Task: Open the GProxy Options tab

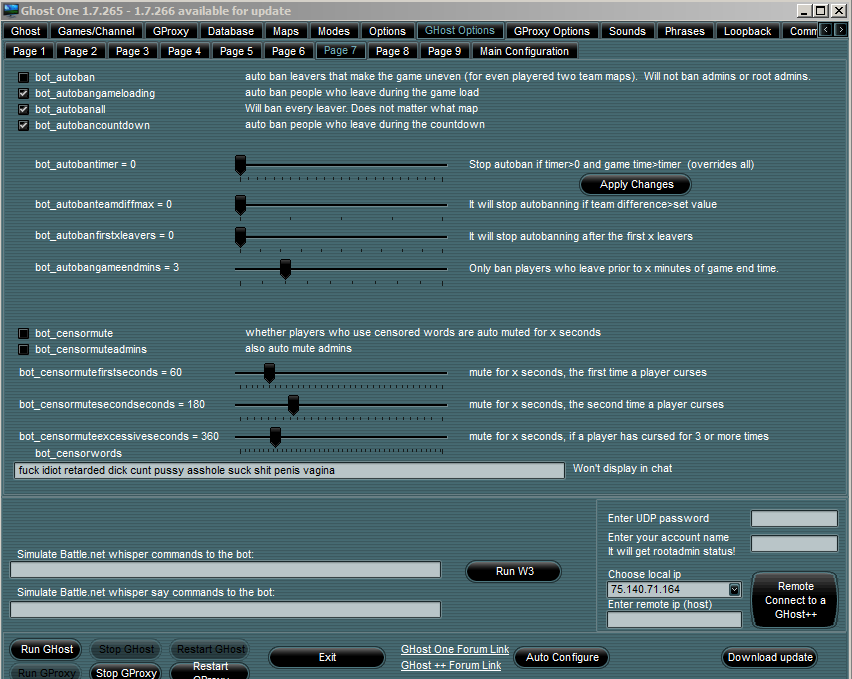Action: pos(552,31)
